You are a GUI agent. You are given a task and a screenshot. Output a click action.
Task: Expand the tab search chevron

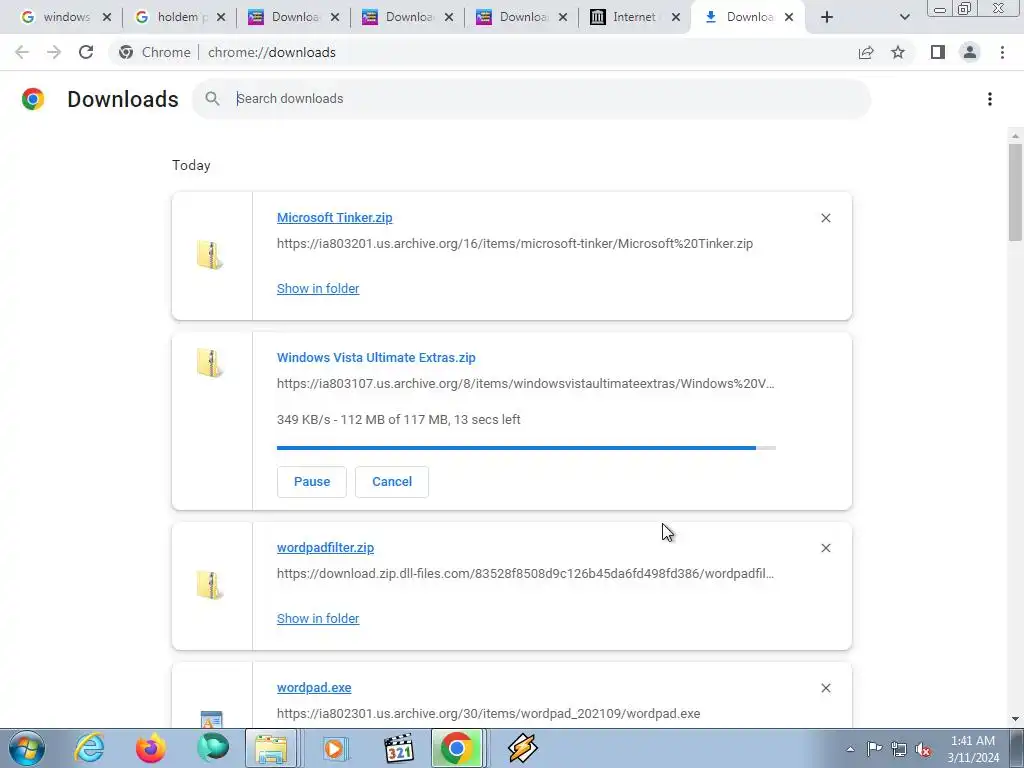904,17
